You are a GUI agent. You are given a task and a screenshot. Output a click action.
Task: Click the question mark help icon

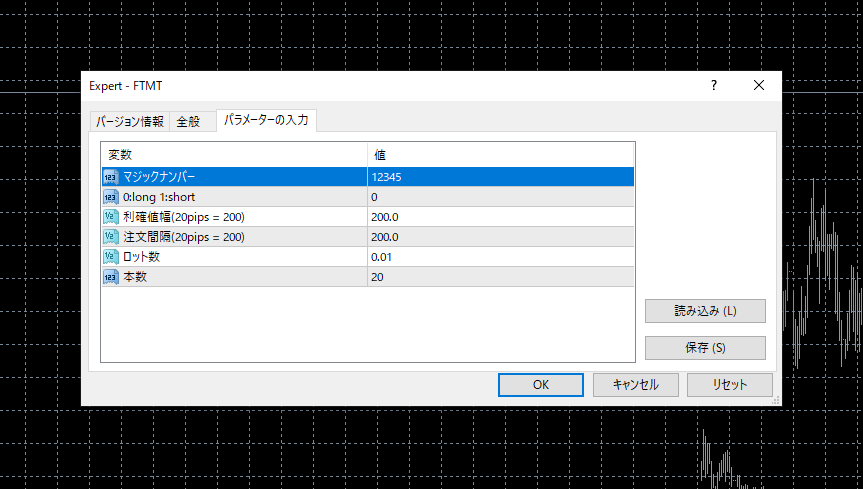[x=713, y=86]
